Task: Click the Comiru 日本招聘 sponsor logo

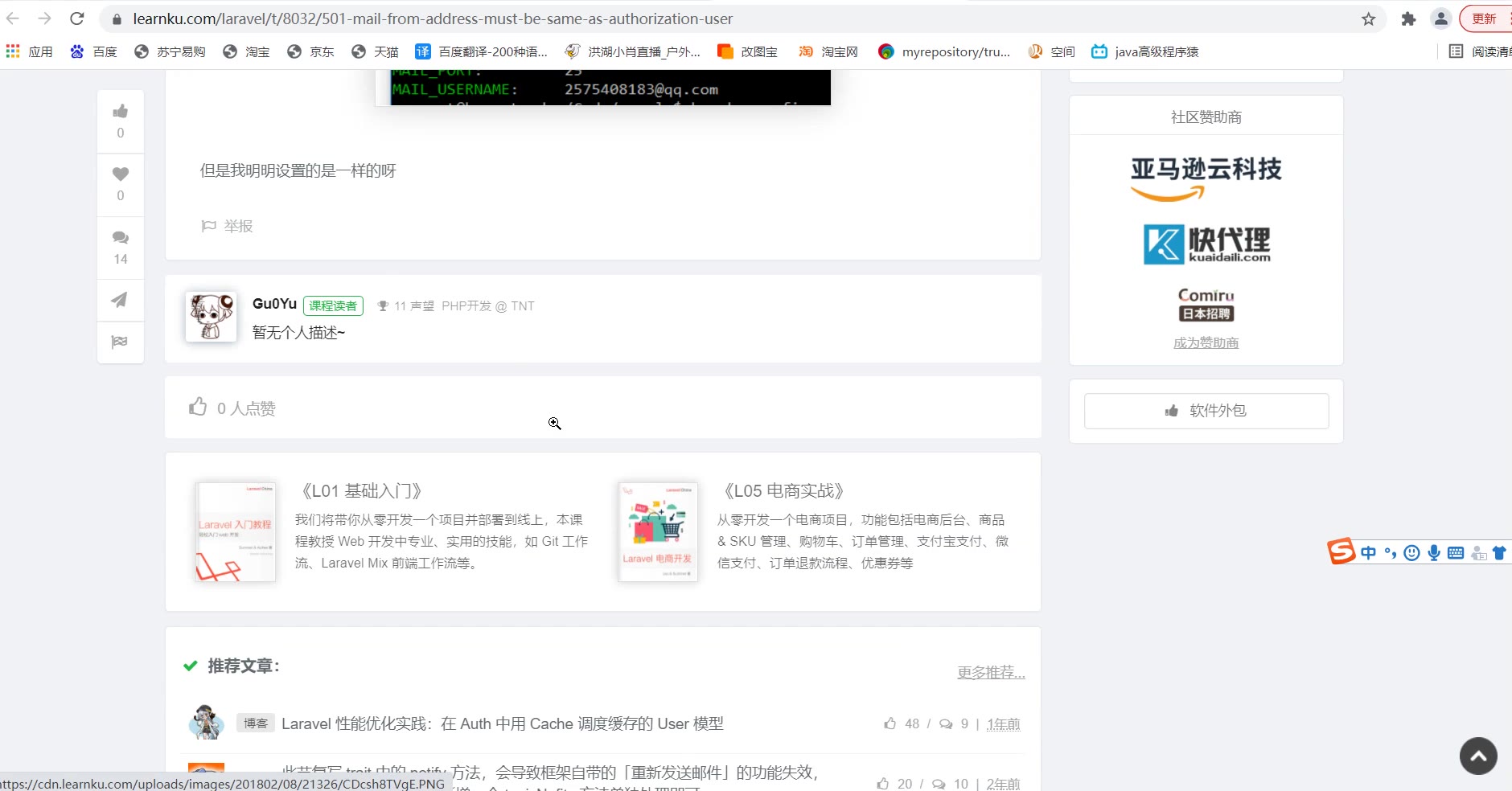Action: pyautogui.click(x=1206, y=305)
